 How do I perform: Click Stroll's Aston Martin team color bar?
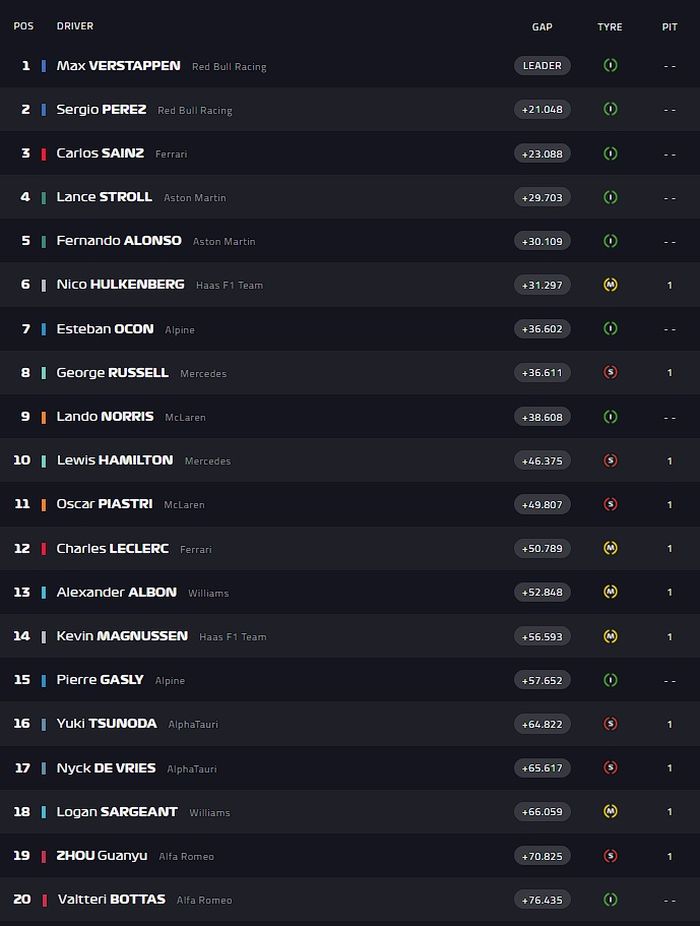[44, 198]
